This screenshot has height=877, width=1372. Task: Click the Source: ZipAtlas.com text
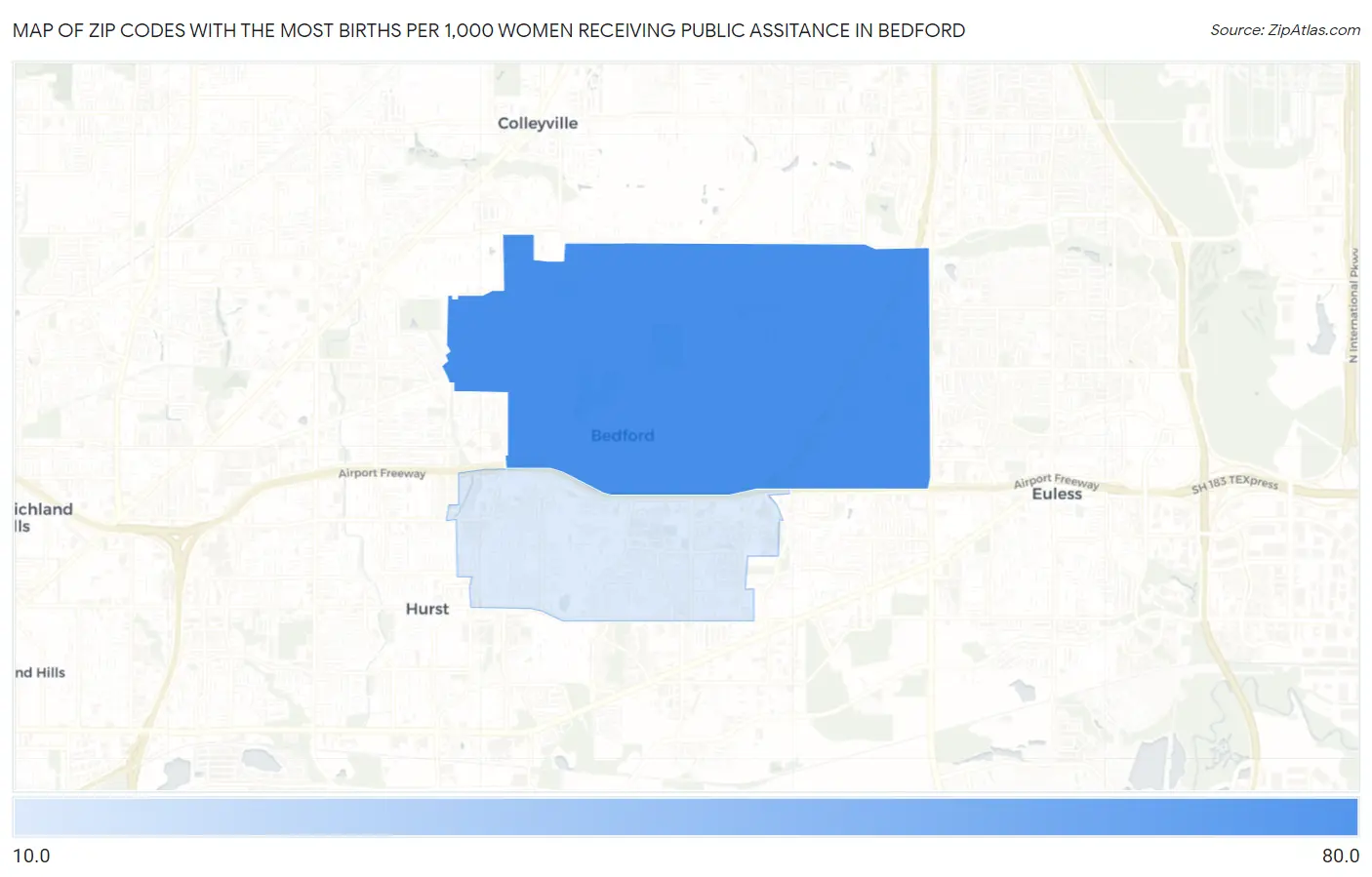1285,30
